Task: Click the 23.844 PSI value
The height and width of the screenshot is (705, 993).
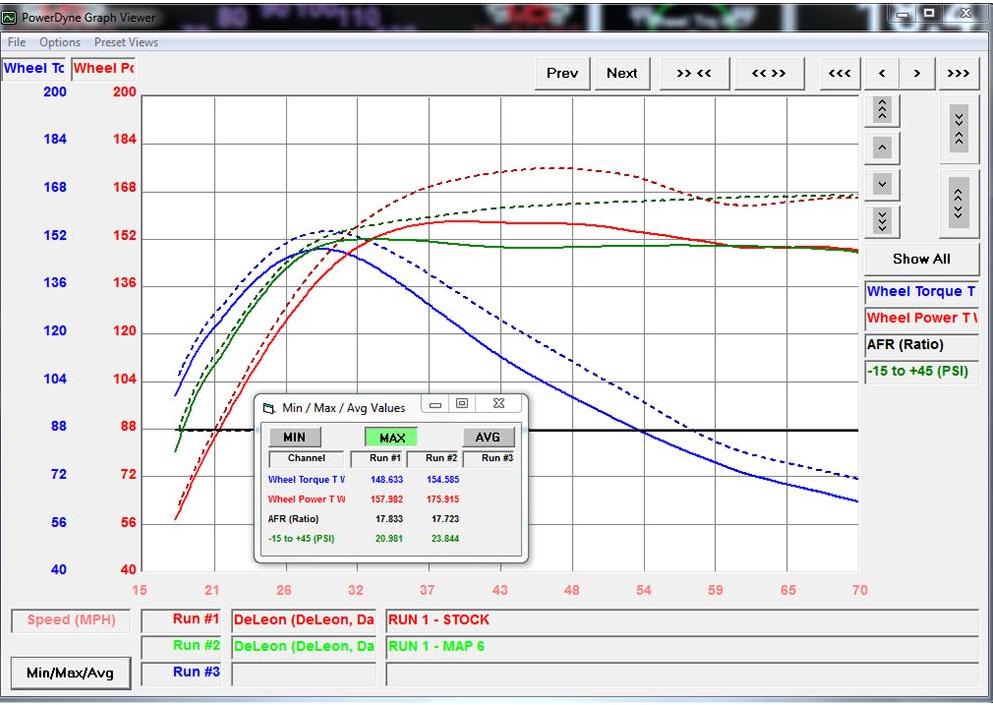Action: click(x=445, y=539)
